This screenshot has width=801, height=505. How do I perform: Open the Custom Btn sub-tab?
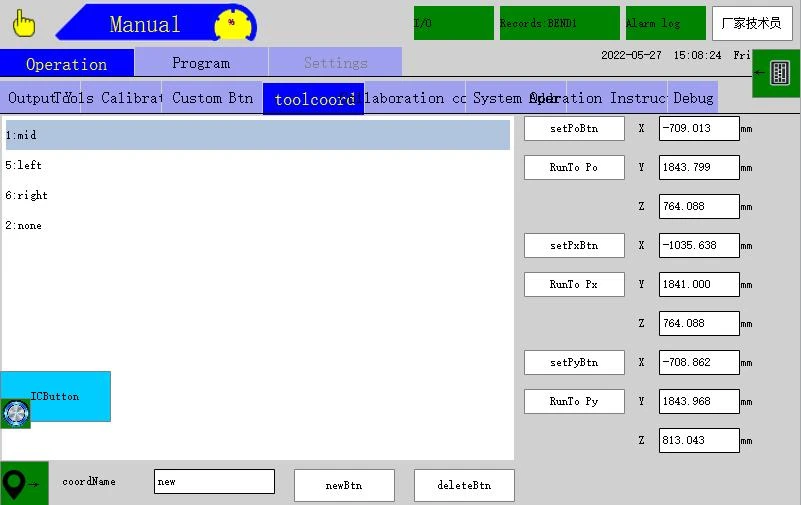213,97
